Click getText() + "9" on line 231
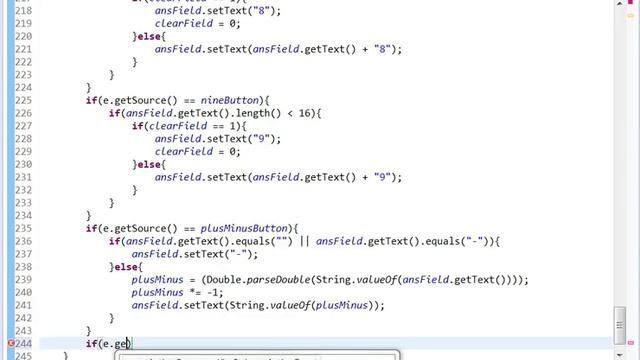The width and height of the screenshot is (640, 360). [347, 178]
